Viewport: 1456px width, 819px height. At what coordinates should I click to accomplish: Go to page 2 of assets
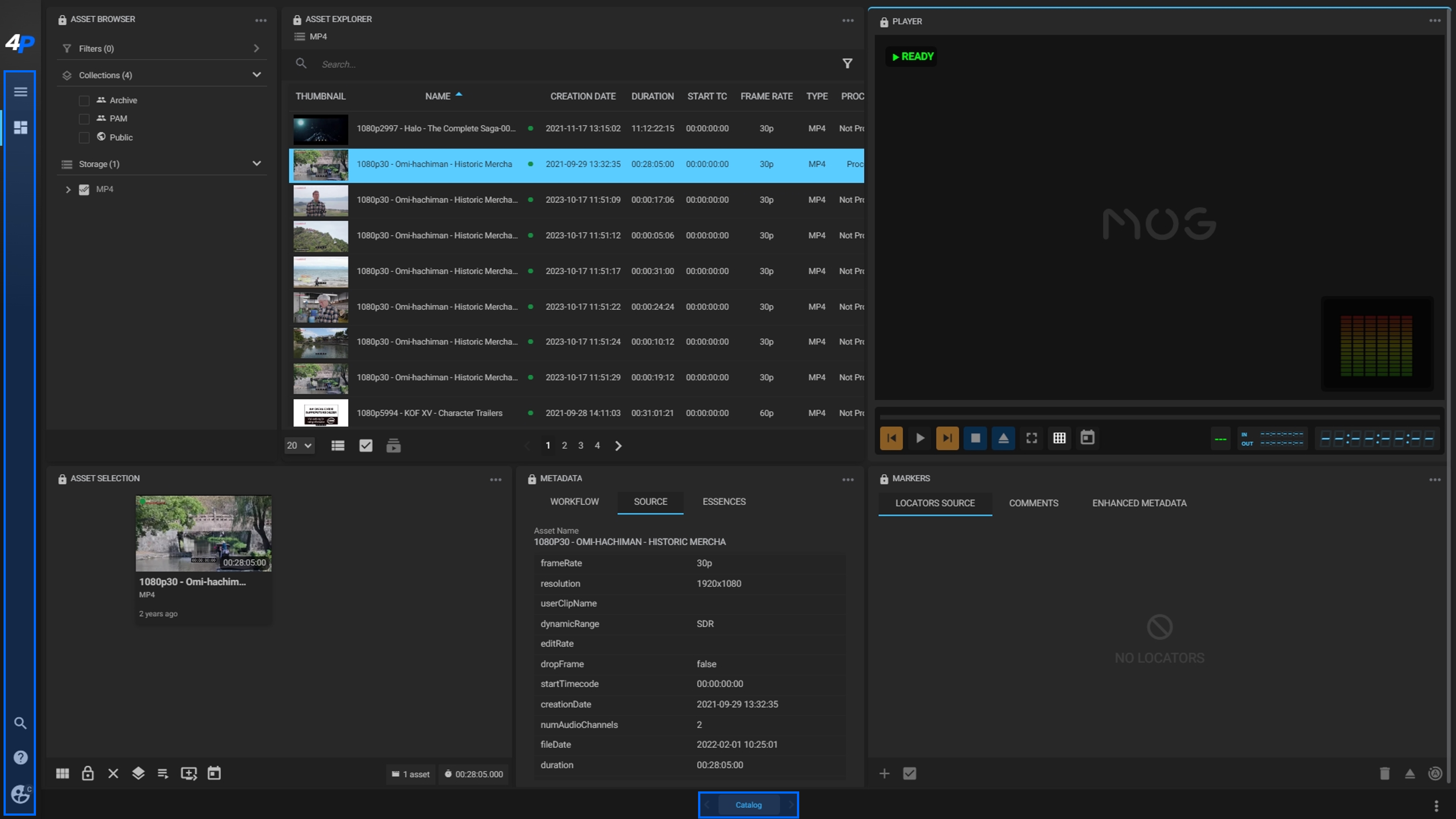(564, 446)
